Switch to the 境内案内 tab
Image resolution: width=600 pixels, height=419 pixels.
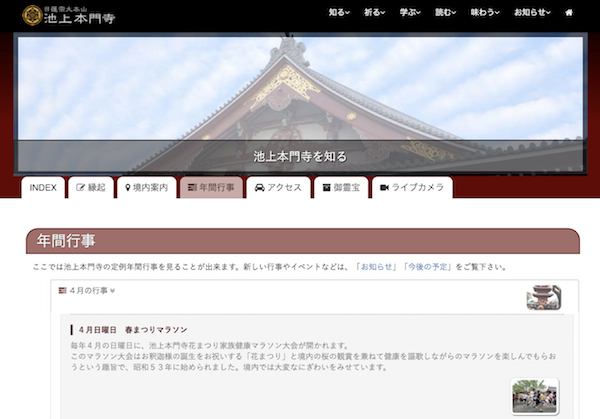147,187
